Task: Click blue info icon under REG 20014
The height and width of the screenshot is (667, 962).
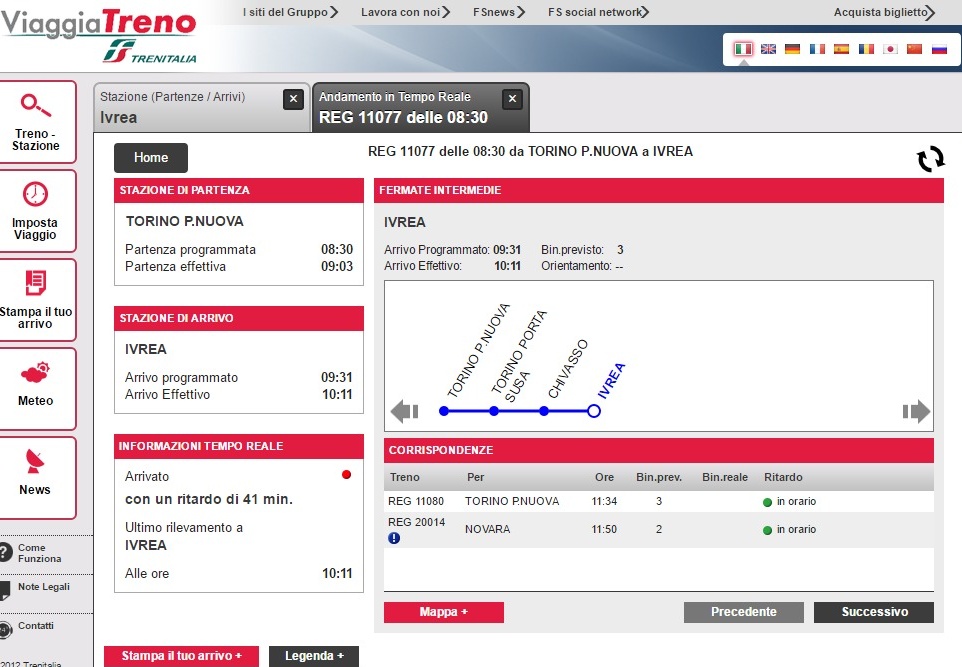Action: (x=394, y=538)
